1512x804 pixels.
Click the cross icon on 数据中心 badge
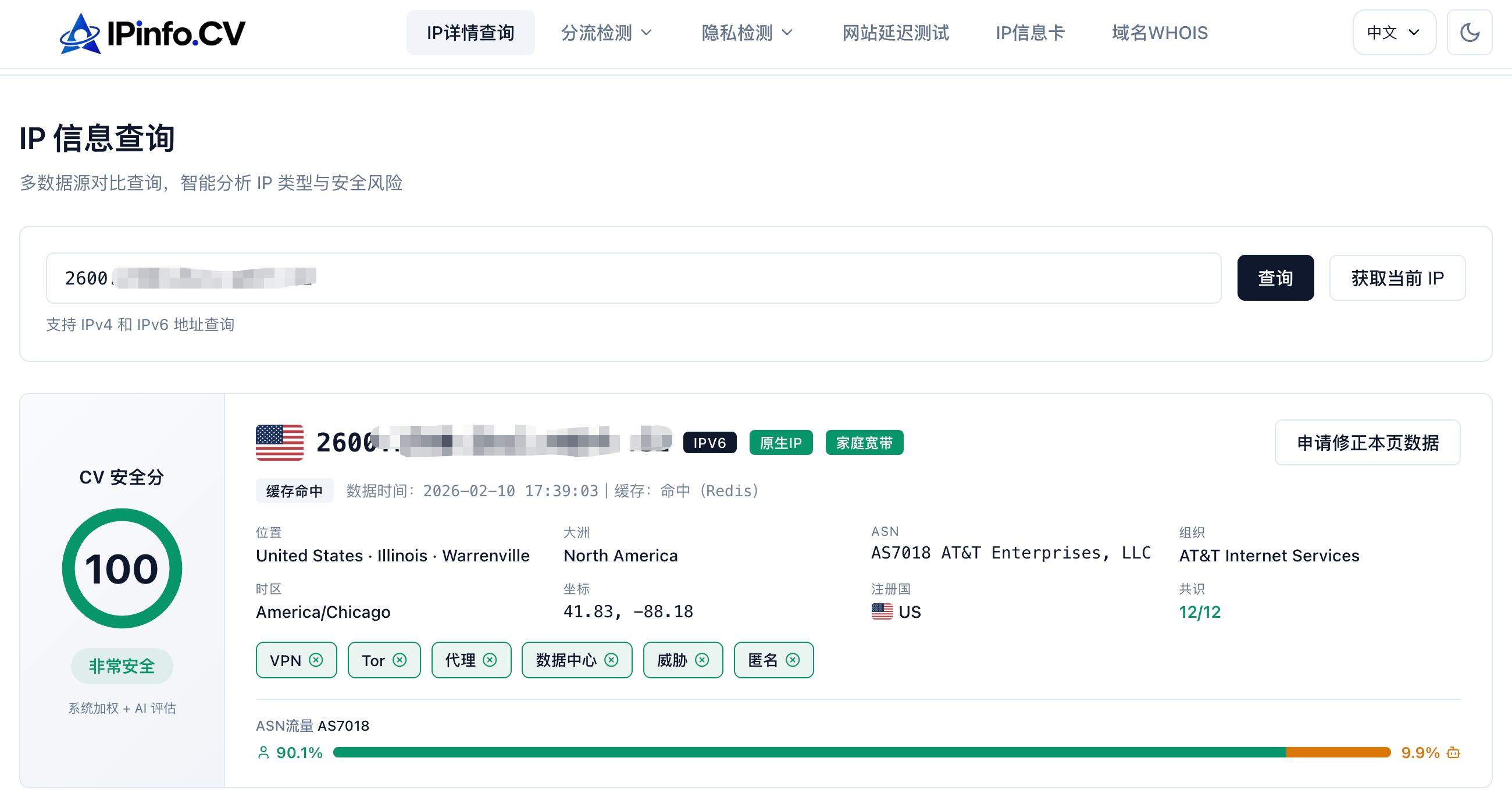612,660
